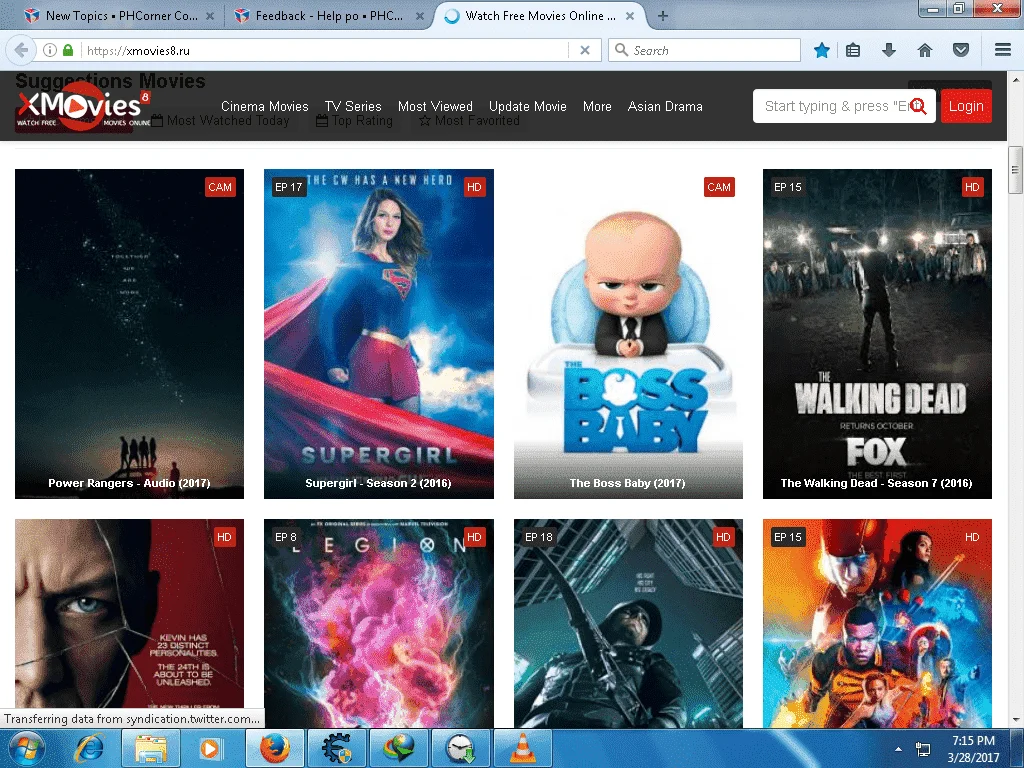Screen dimensions: 1024x768
Task: Open the Legion EP 8 poster
Action: tap(379, 623)
